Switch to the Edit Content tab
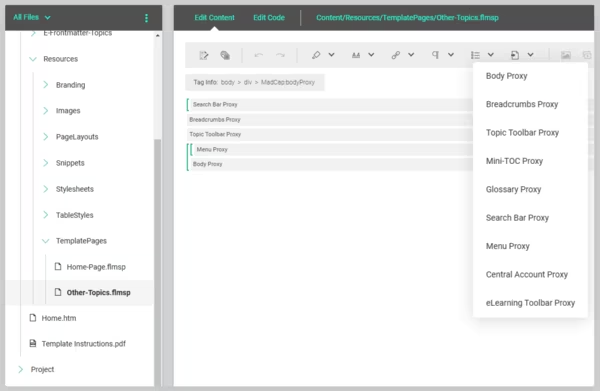 coord(214,18)
